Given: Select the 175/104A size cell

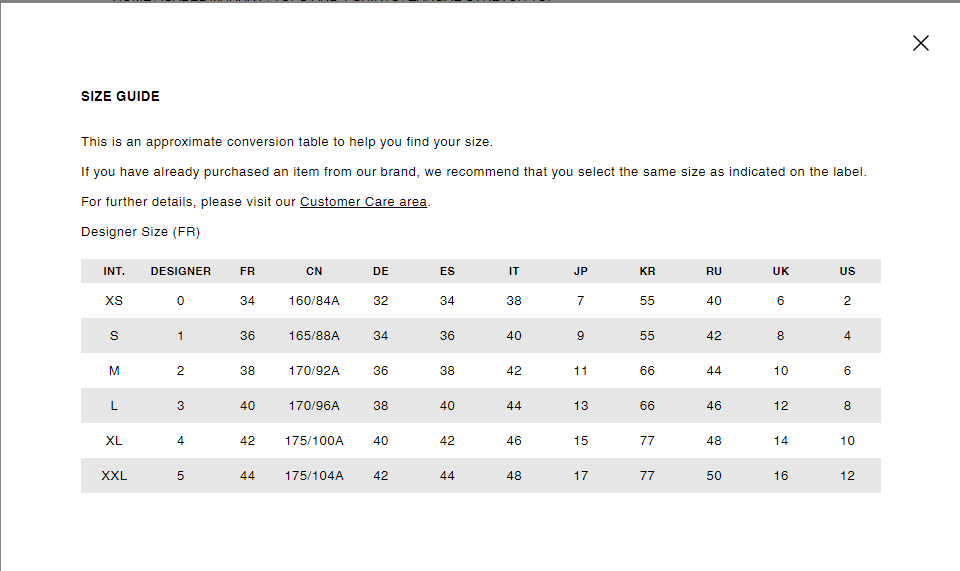Looking at the screenshot, I should coord(314,476).
